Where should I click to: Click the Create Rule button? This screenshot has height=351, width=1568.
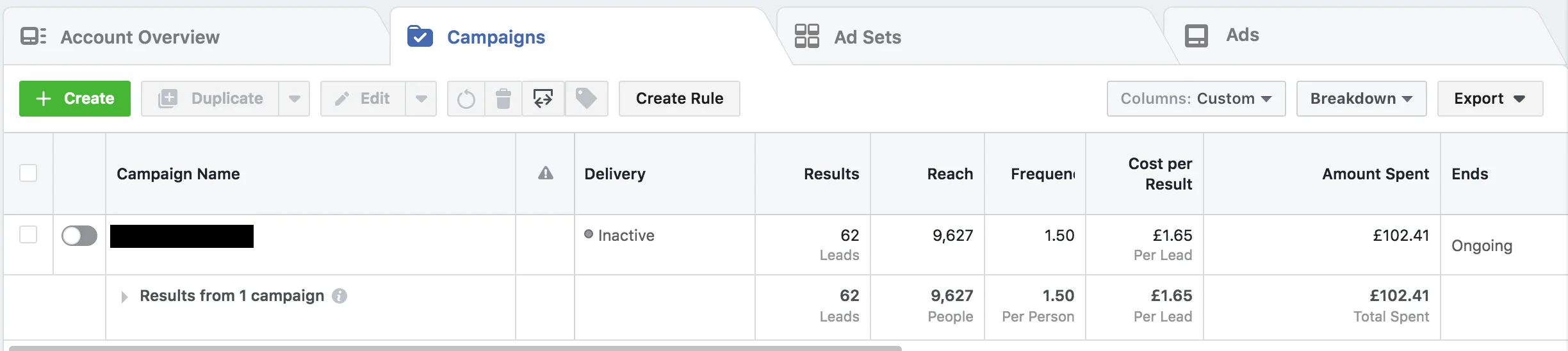coord(679,99)
